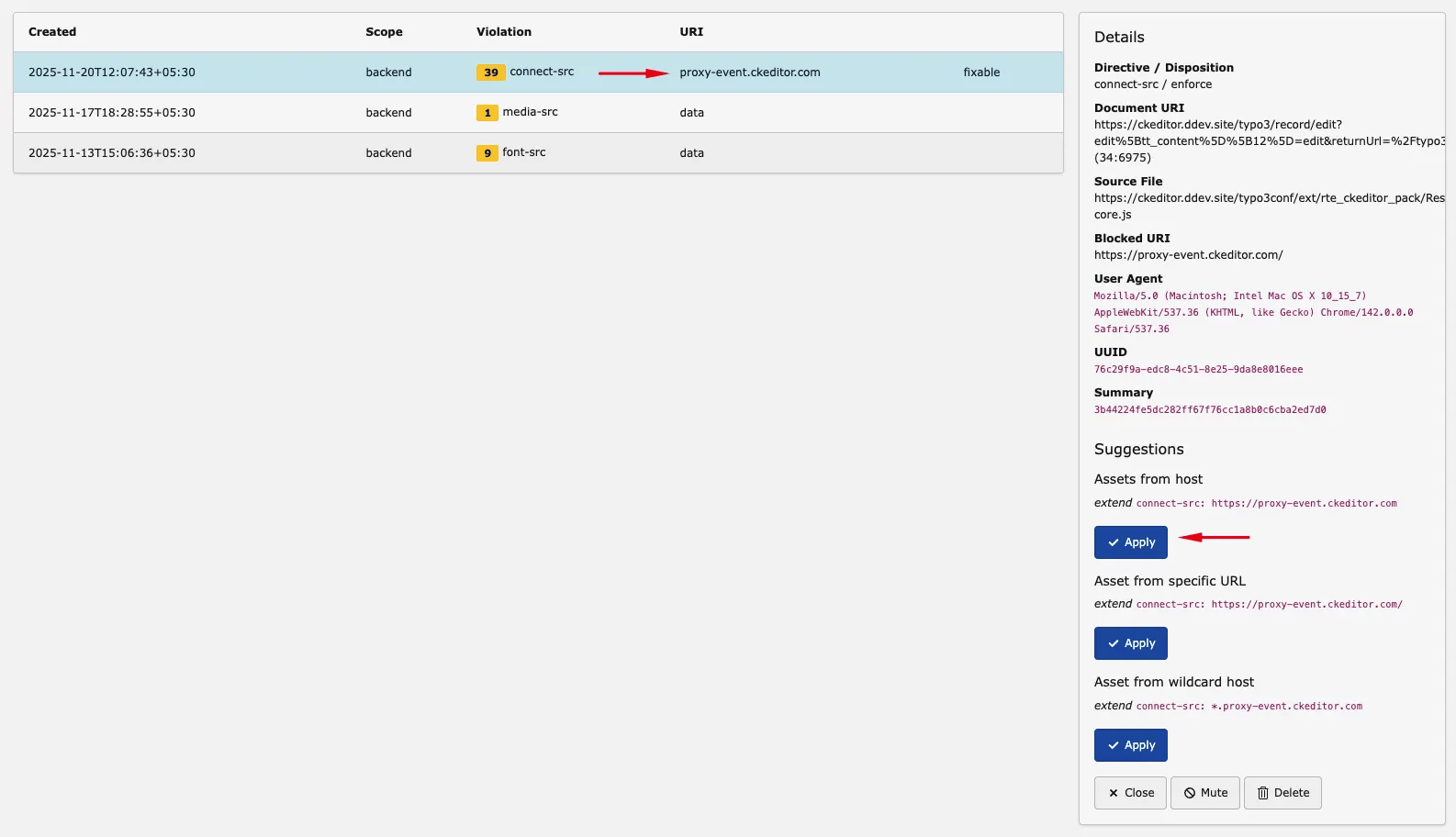Image resolution: width=1456 pixels, height=837 pixels.
Task: Click the checkmark icon under wildcard host
Action: pos(1114,745)
